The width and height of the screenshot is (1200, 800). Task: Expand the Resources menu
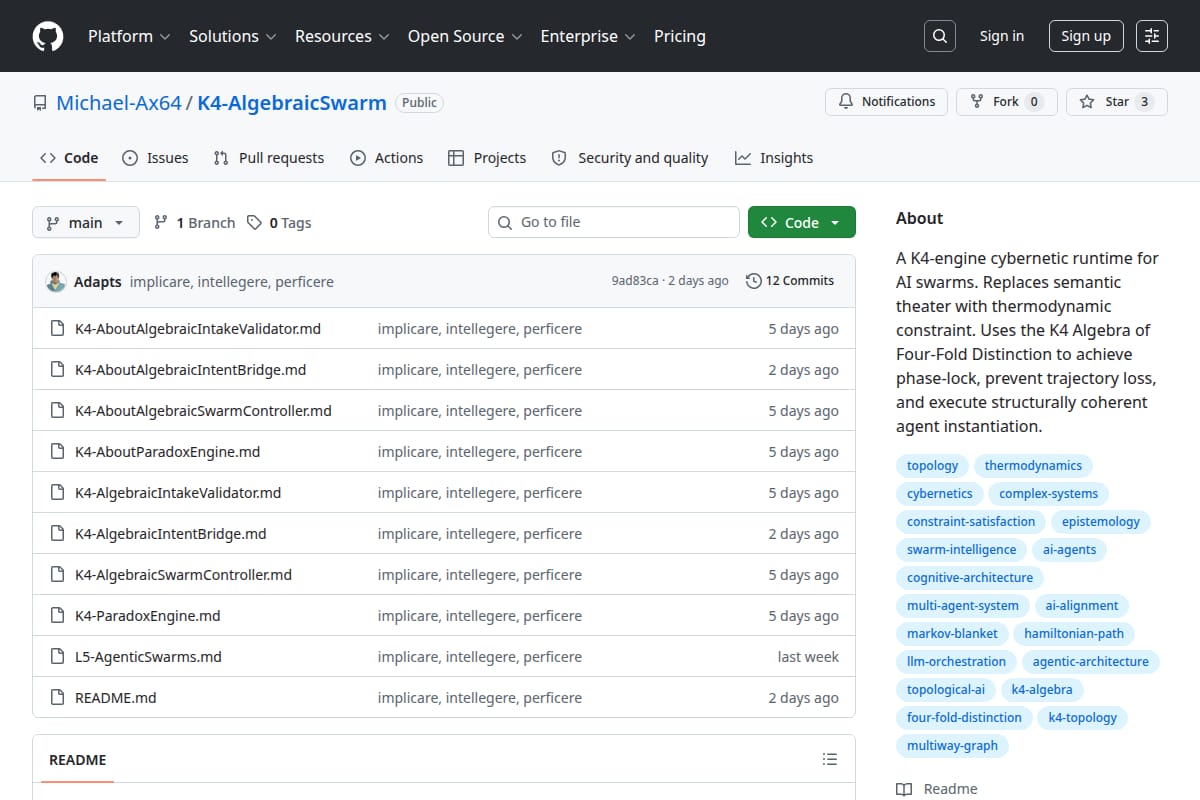tap(341, 36)
